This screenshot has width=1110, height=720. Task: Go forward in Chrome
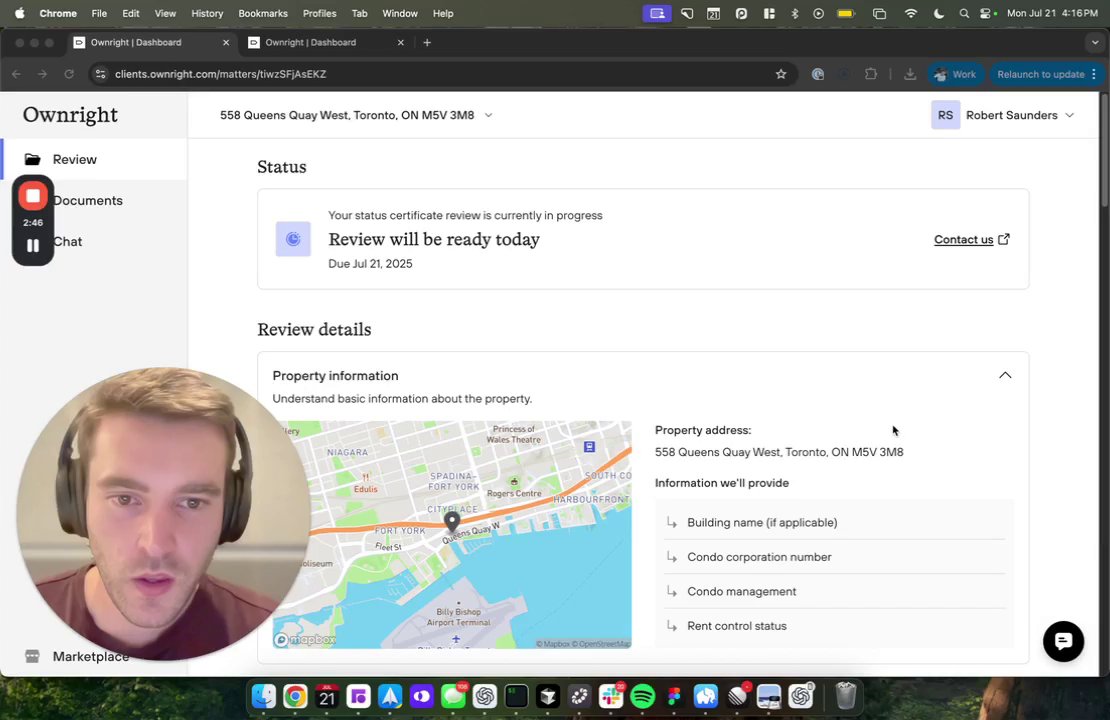[42, 74]
